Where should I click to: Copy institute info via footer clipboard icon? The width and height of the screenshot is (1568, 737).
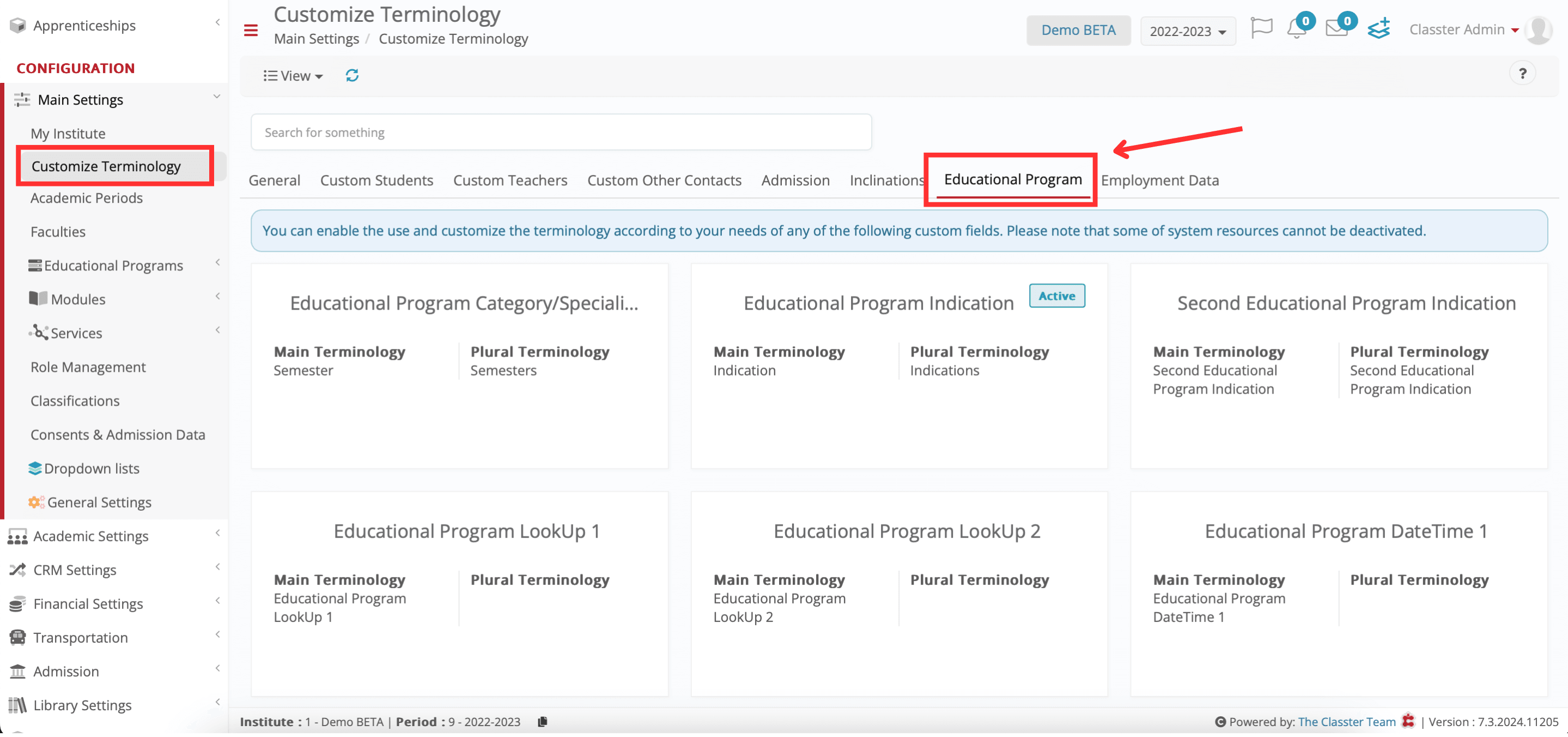click(x=542, y=722)
